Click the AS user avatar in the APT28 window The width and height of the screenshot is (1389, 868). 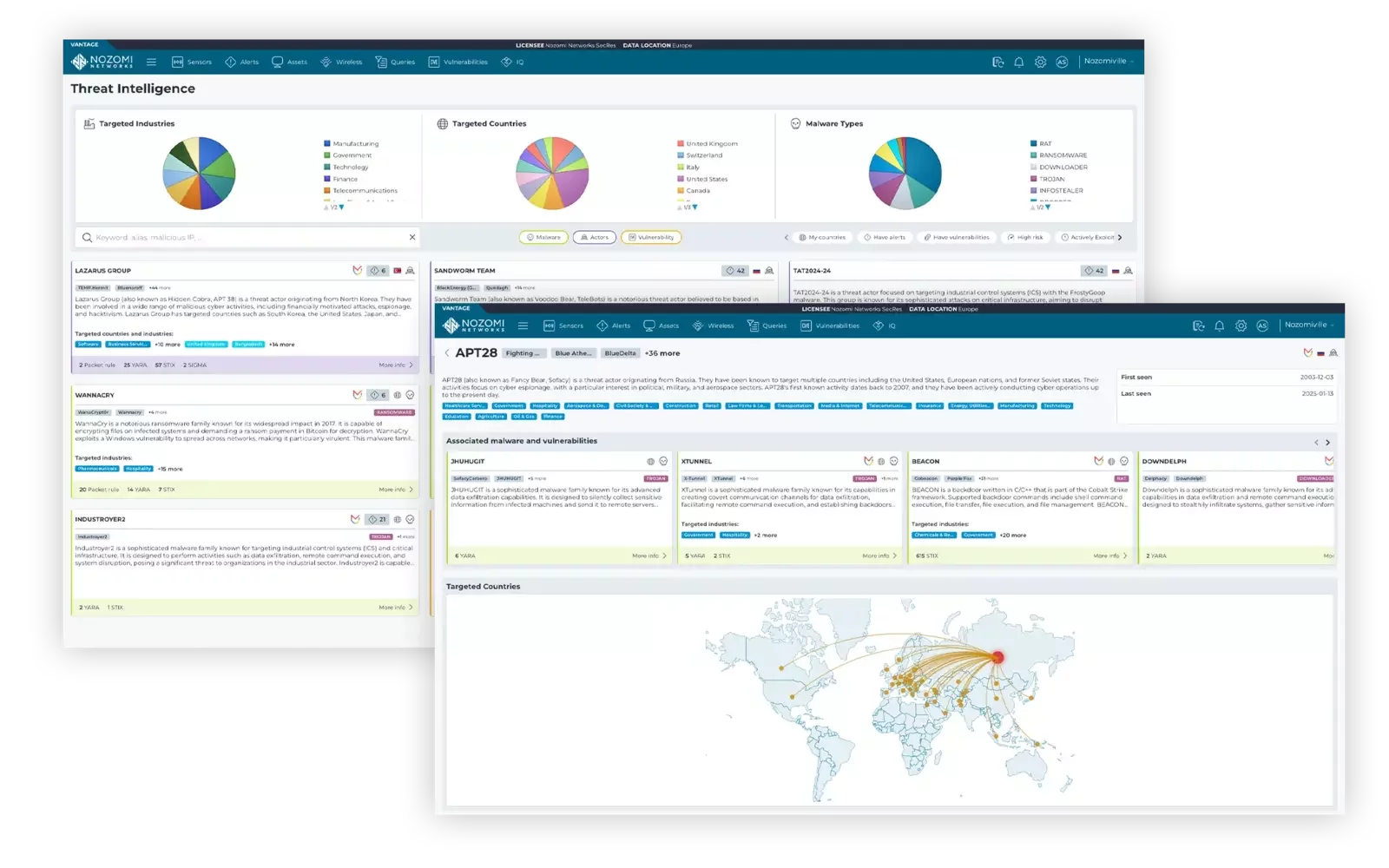[1262, 325]
